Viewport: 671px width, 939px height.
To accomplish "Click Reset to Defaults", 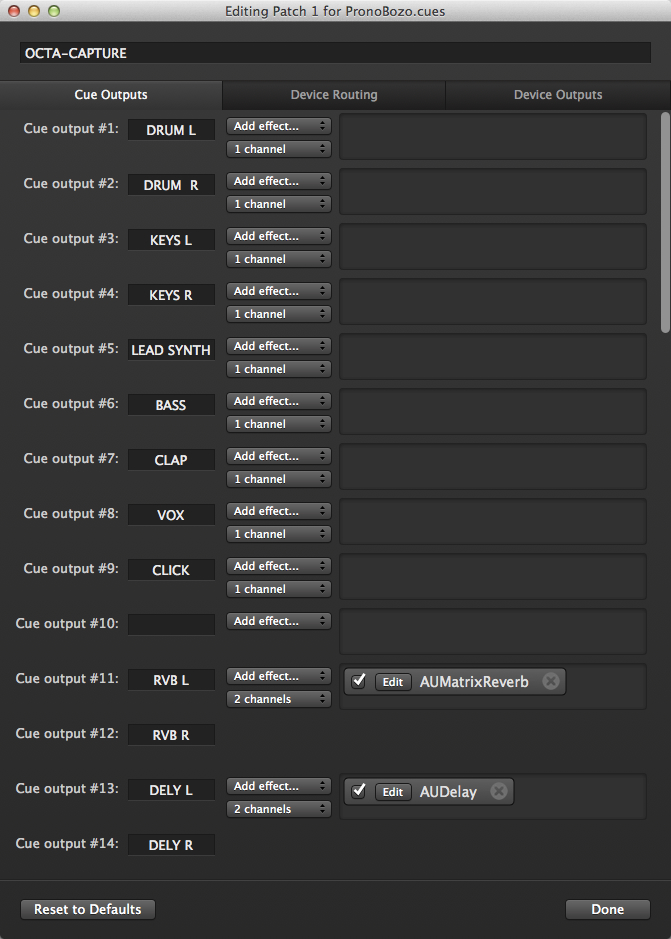I will point(88,909).
